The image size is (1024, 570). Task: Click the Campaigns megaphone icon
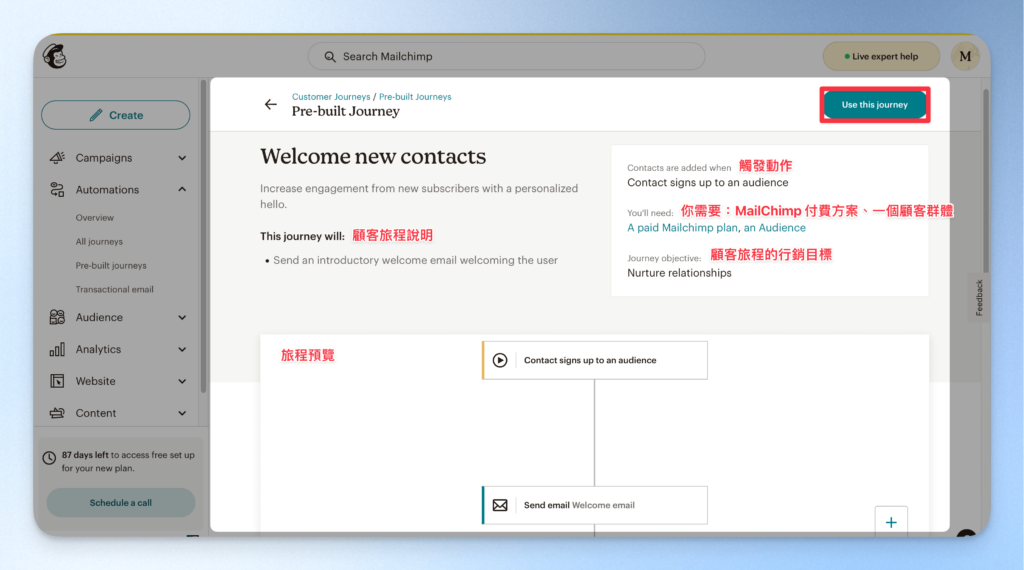coord(57,158)
